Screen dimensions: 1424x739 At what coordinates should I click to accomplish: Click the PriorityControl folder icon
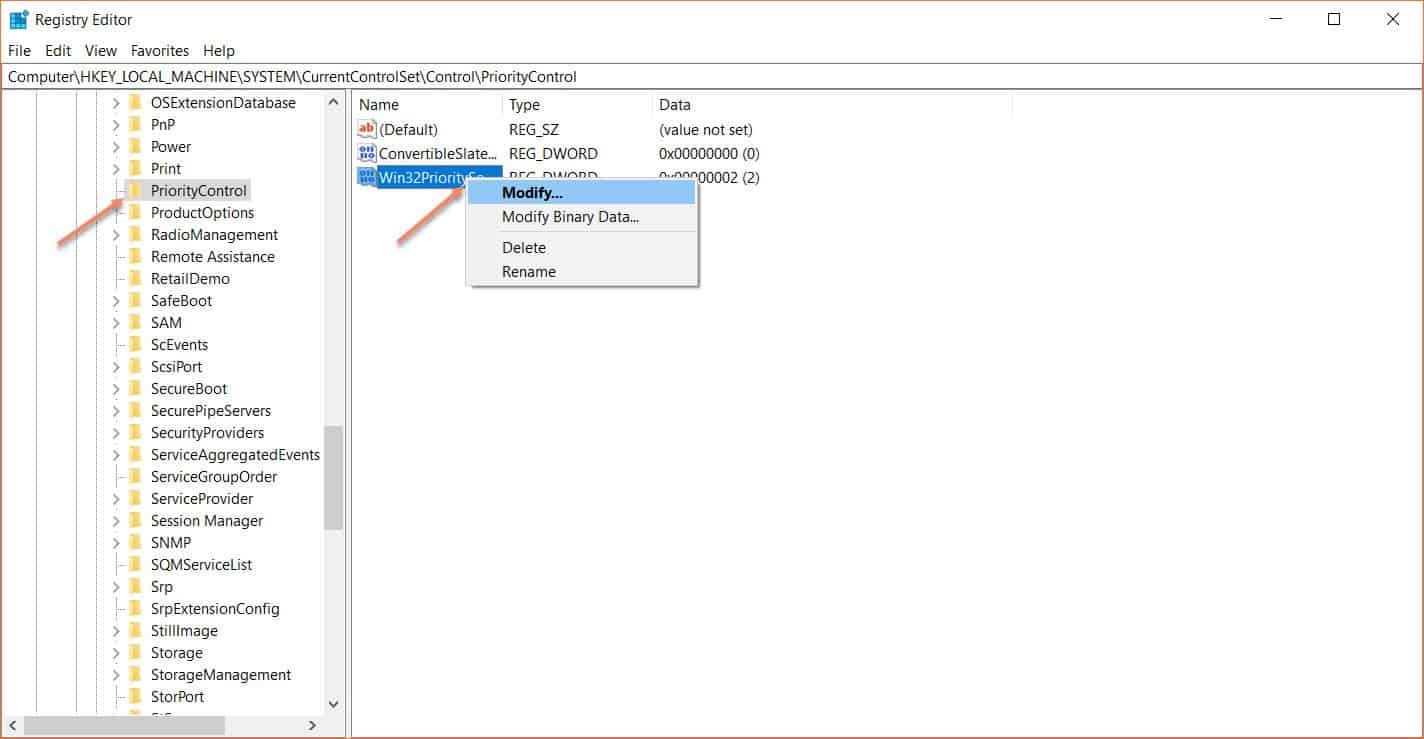tap(135, 190)
